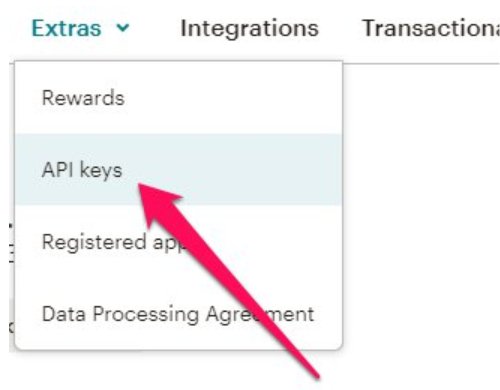The width and height of the screenshot is (500, 390).
Task: Switch to the Integrations tab
Action: [249, 28]
